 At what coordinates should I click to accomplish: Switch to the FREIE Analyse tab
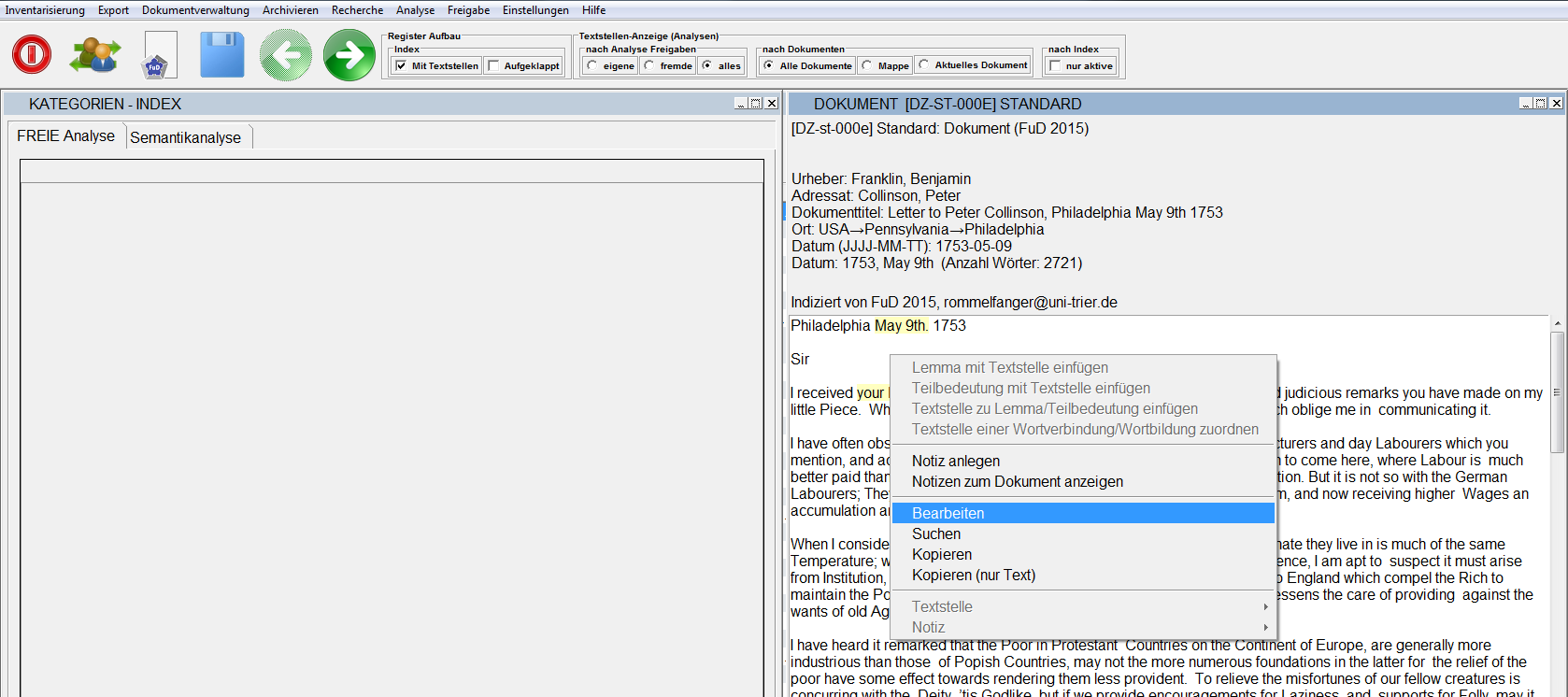[65, 135]
